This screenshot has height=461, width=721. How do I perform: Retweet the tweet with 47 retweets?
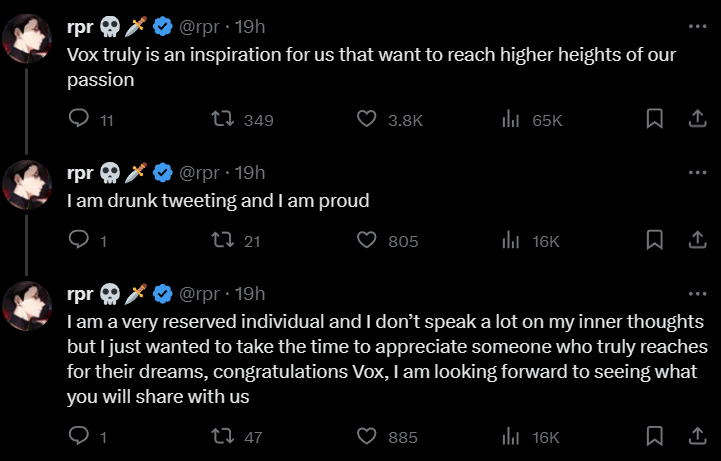point(225,437)
